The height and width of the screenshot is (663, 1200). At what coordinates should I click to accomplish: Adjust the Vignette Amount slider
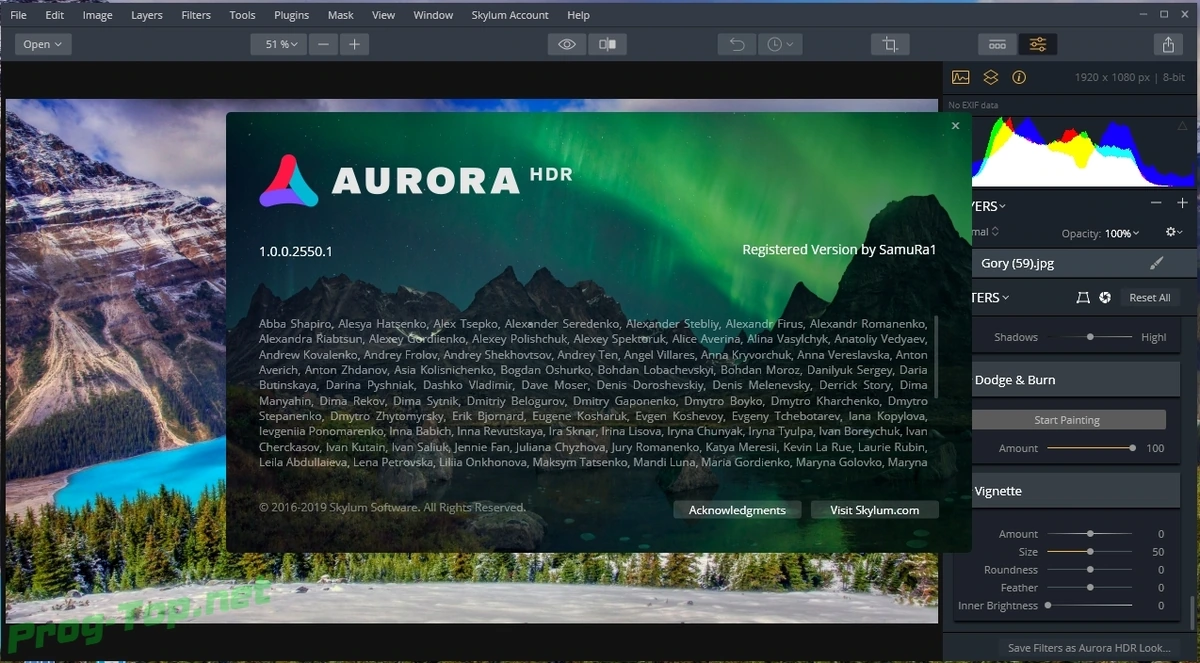click(x=1090, y=534)
